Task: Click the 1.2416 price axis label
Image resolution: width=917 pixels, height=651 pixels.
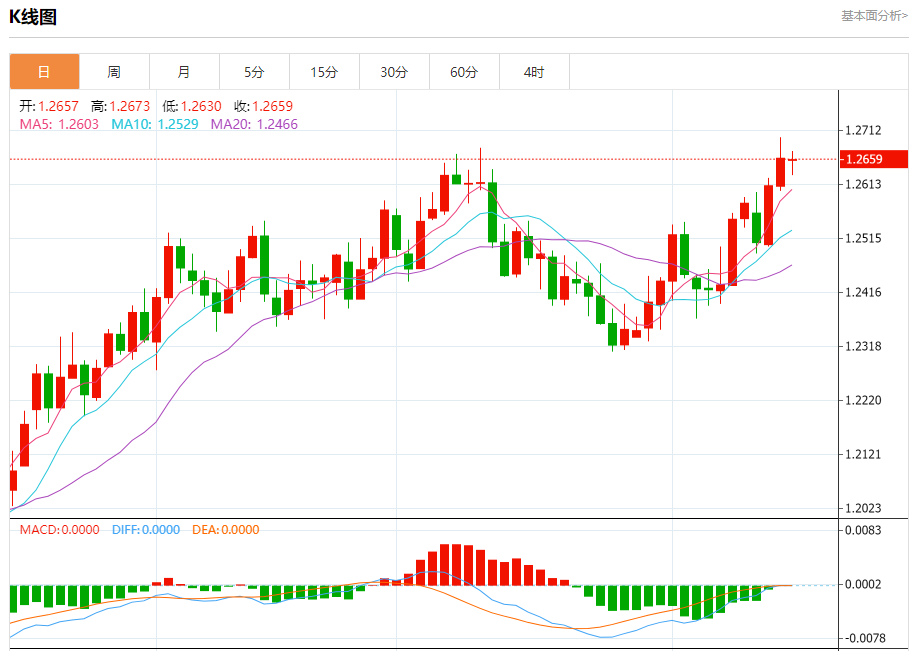Action: (864, 292)
